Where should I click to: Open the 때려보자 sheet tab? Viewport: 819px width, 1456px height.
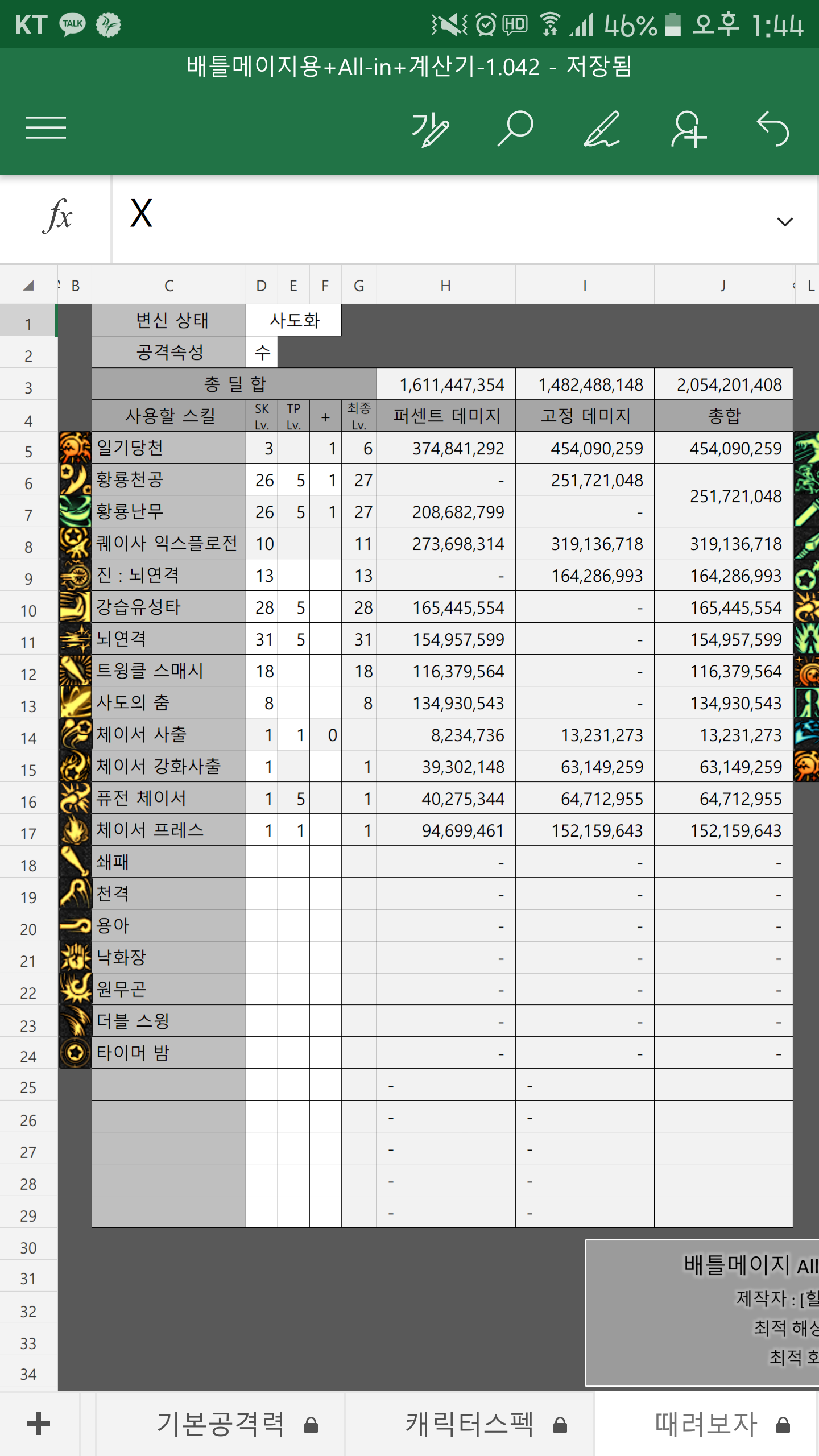point(706,1424)
